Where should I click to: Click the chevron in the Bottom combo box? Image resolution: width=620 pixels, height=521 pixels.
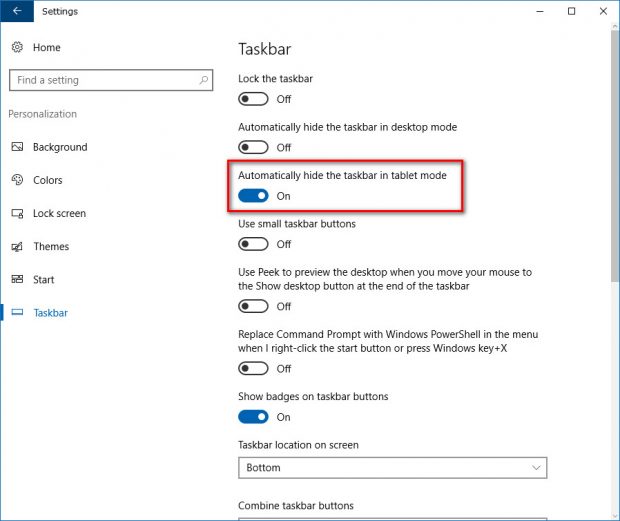click(x=536, y=468)
